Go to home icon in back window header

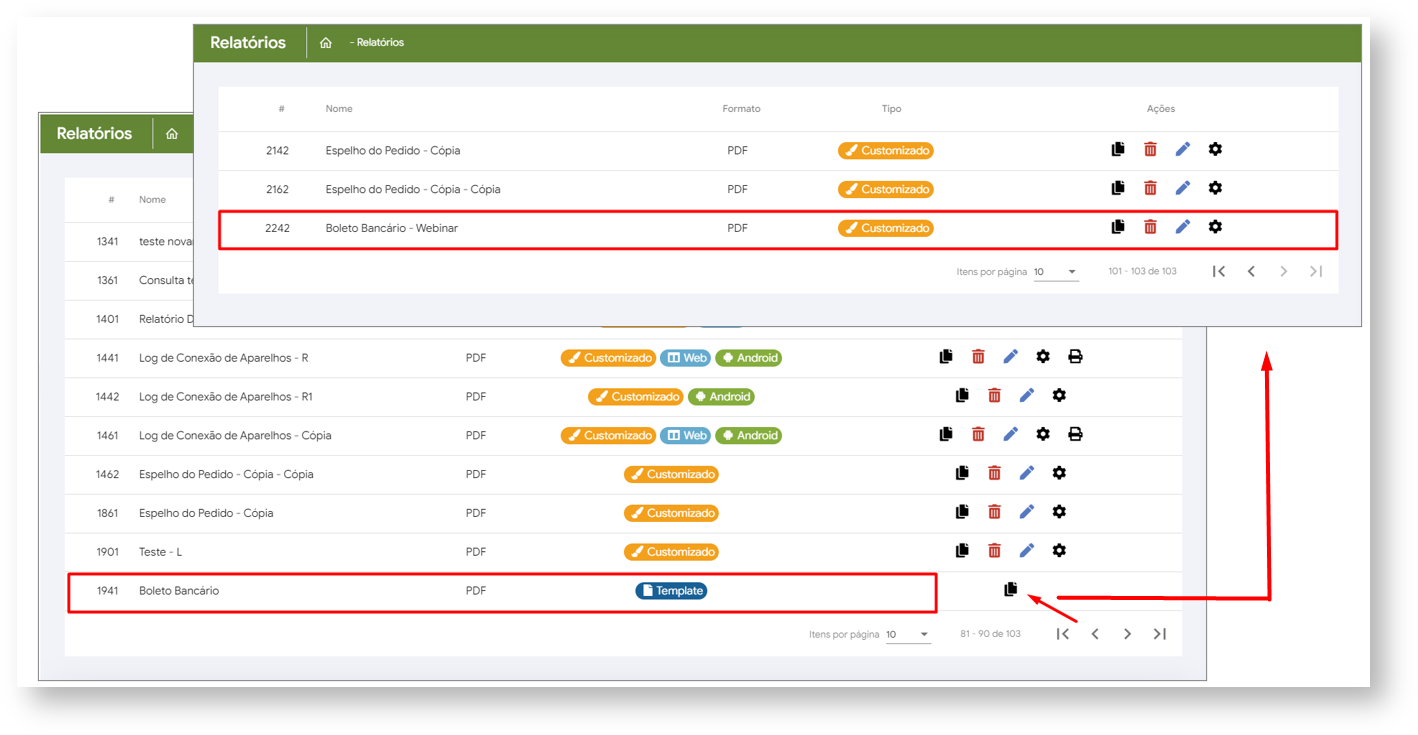click(x=172, y=134)
